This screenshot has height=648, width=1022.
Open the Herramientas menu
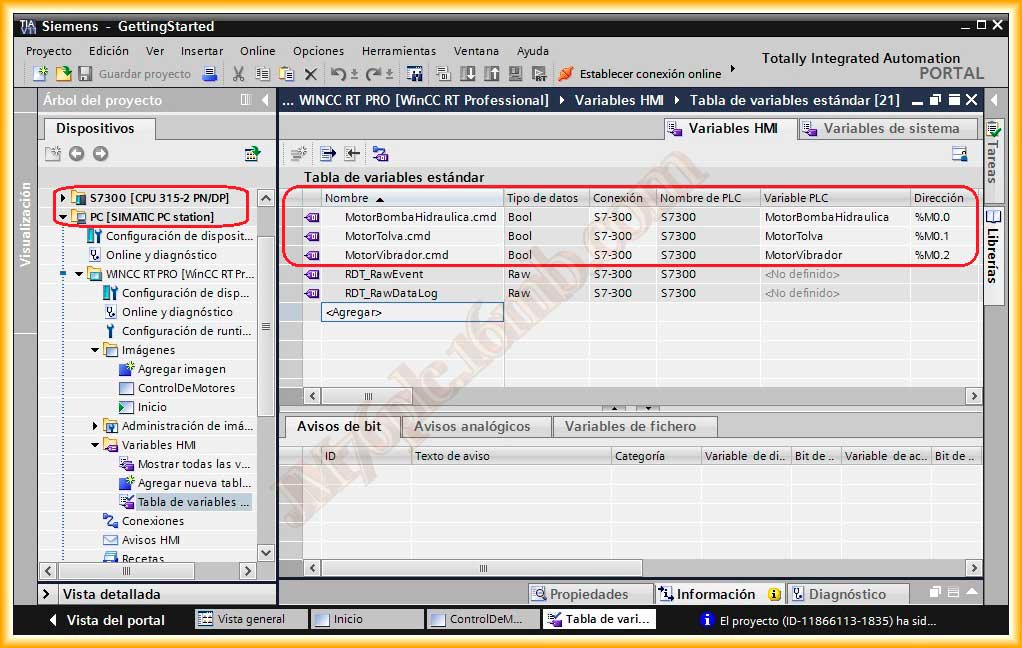point(398,51)
